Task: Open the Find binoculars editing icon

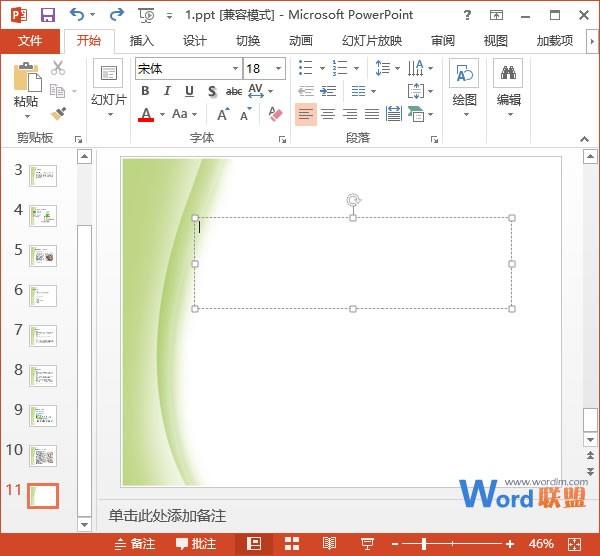Action: [x=508, y=73]
